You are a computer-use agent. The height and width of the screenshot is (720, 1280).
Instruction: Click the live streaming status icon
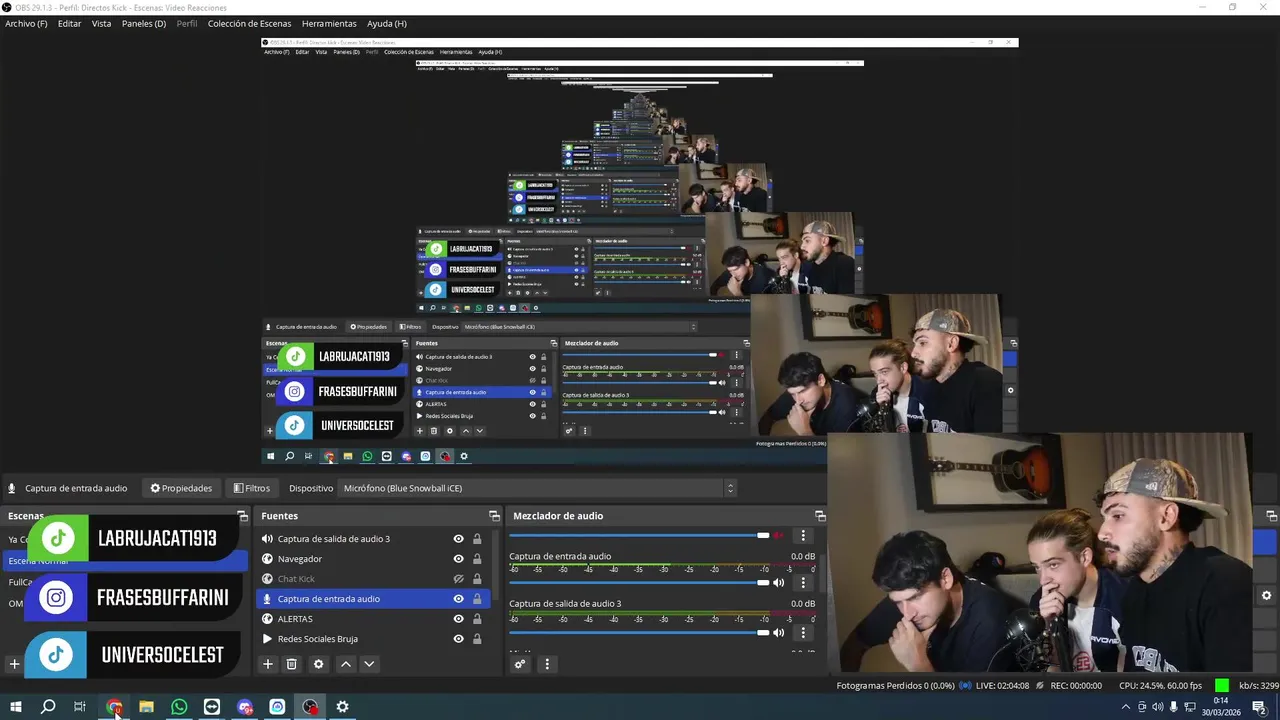point(965,685)
